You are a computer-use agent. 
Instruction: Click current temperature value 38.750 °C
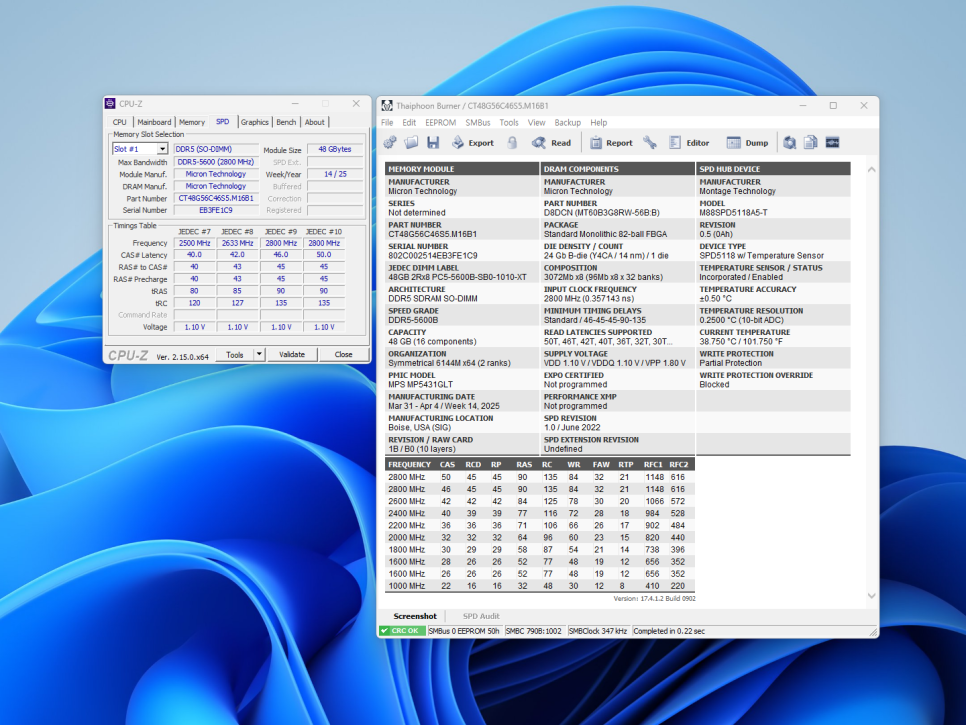741,341
